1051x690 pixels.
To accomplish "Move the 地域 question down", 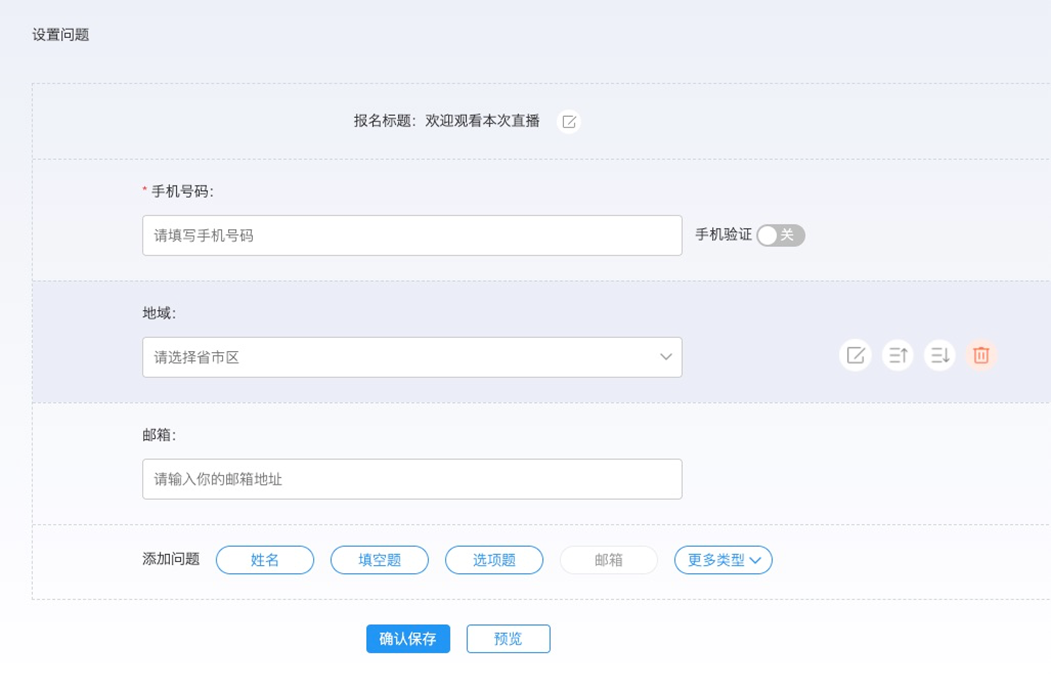I will [x=939, y=355].
